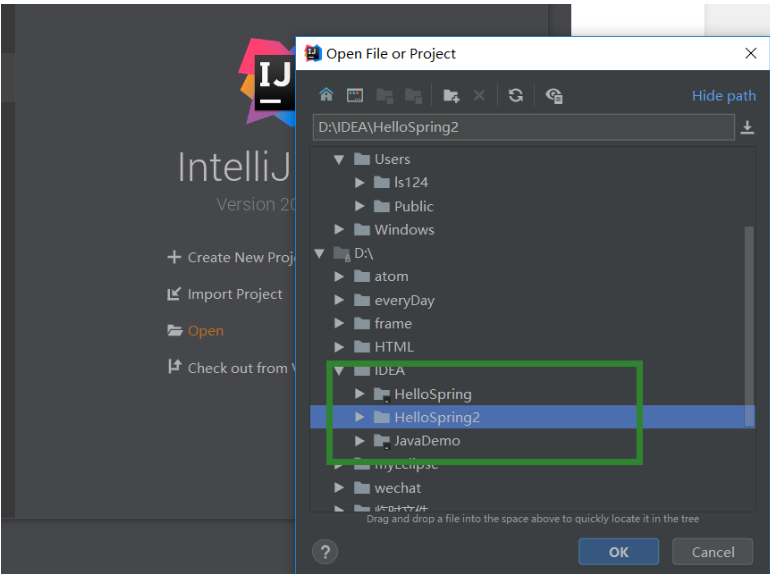Expand the frame folder

point(338,323)
